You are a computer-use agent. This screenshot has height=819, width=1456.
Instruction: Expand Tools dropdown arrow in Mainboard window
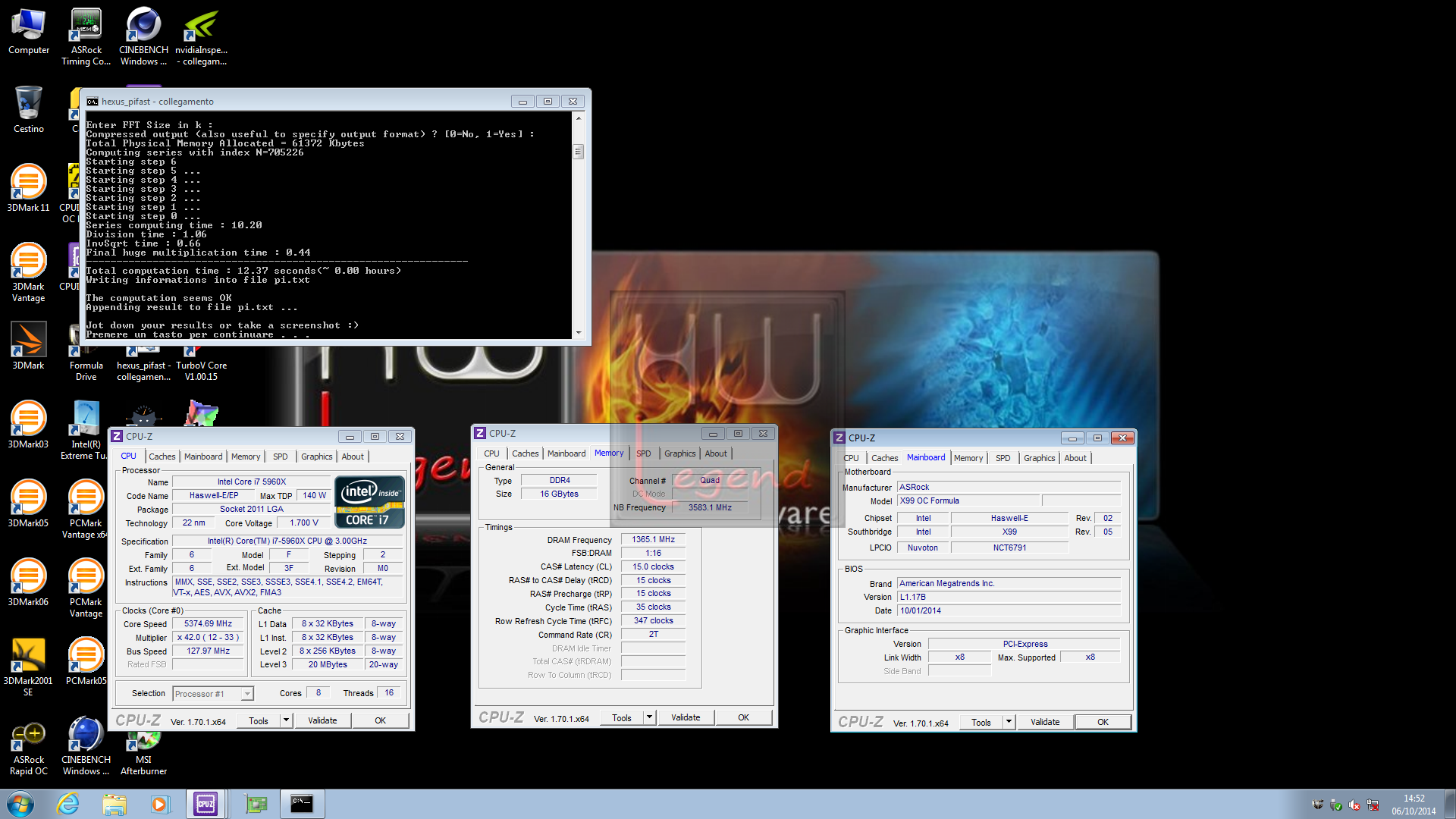click(1009, 722)
